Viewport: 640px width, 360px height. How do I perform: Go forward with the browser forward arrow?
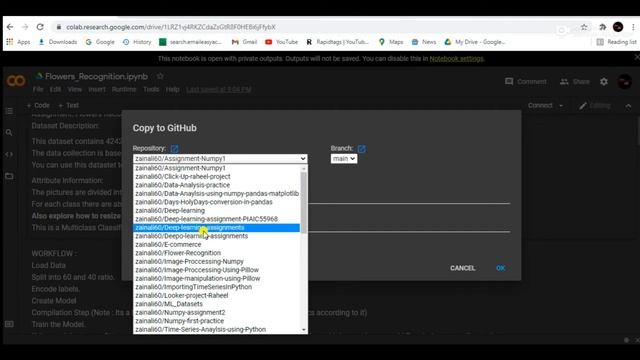click(x=25, y=27)
